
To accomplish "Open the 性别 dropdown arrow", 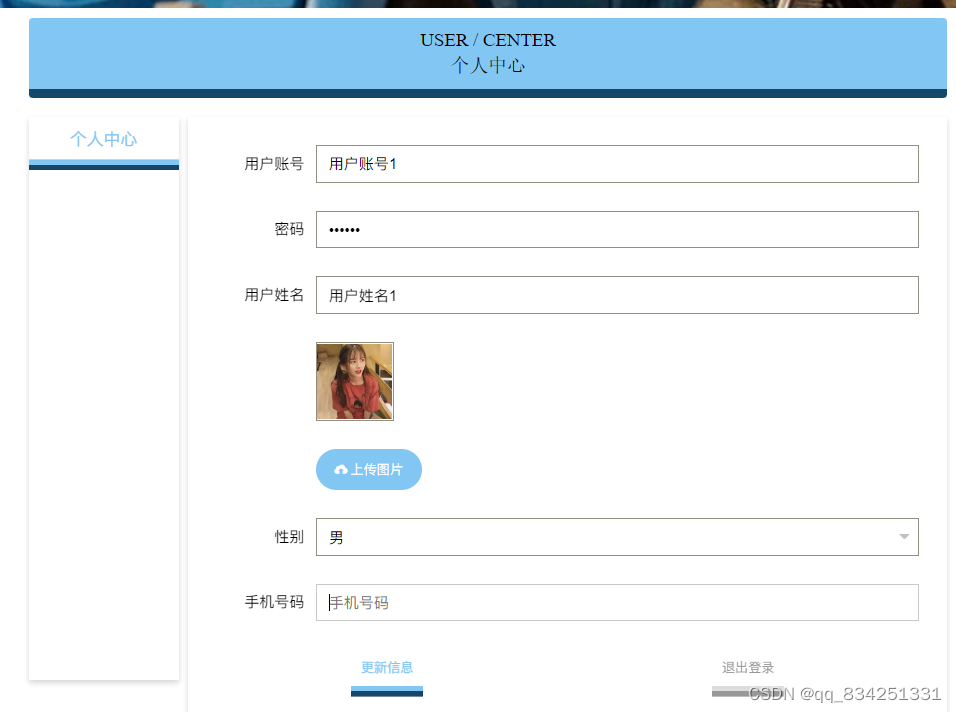I will 904,536.
